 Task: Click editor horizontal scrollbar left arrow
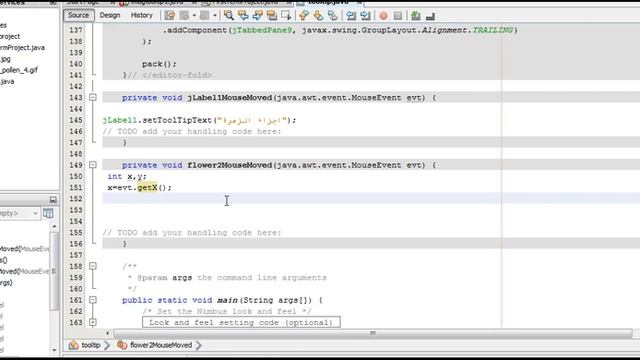point(108,333)
